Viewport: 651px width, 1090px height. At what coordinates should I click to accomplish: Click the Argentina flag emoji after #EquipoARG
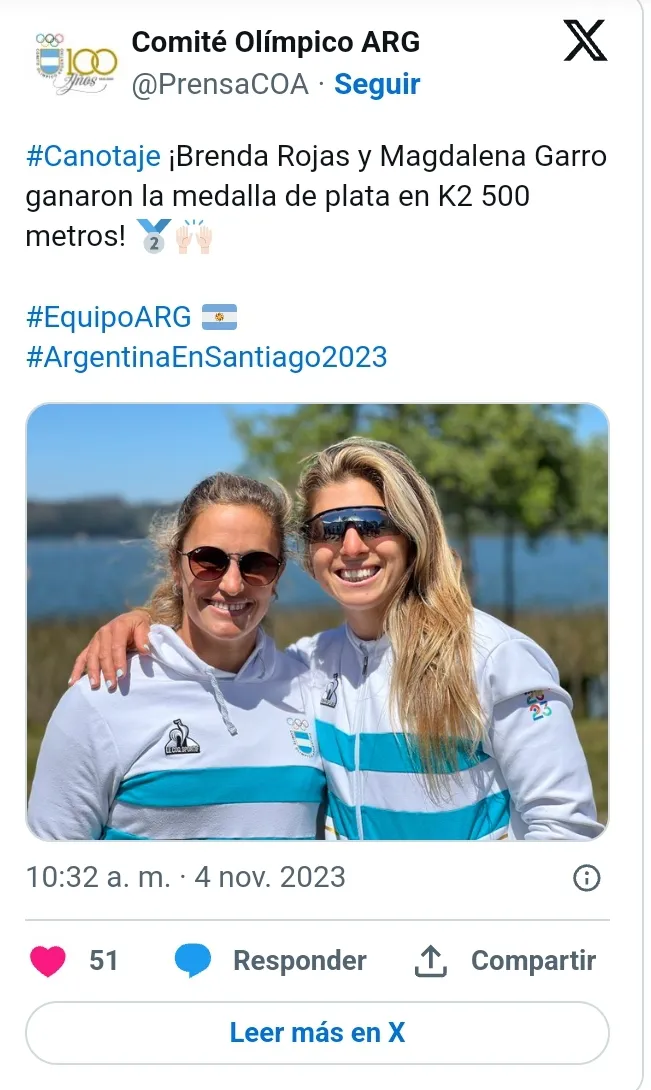click(220, 318)
